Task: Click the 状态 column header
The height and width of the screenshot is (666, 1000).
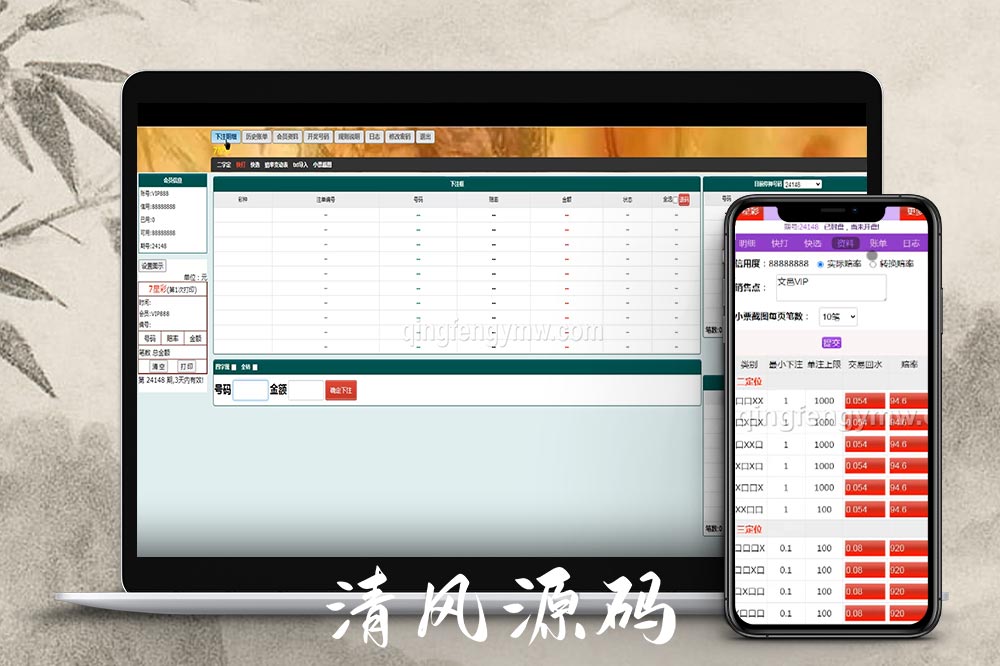Action: click(x=628, y=200)
